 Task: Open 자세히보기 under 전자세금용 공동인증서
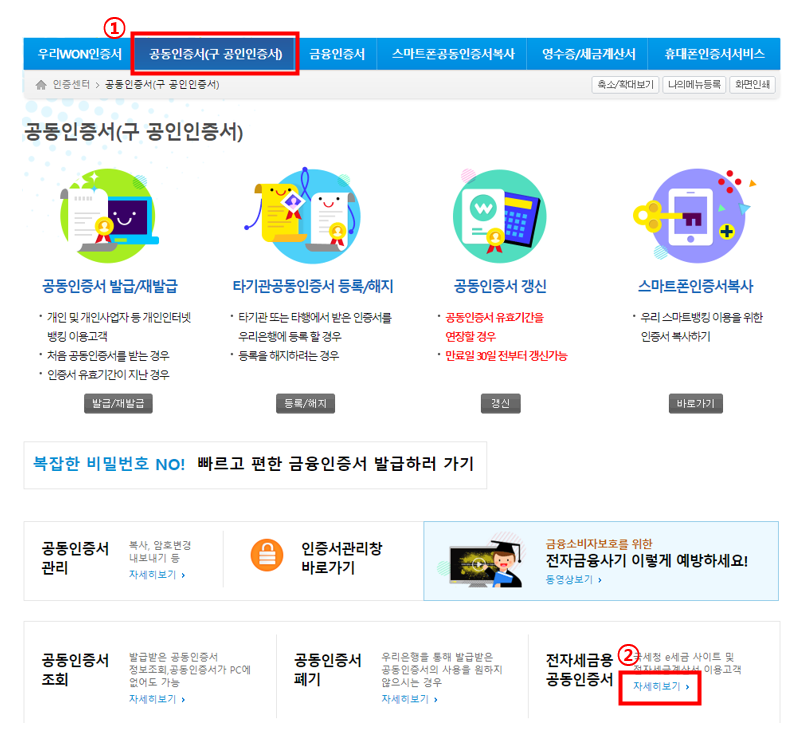pyautogui.click(x=661, y=686)
